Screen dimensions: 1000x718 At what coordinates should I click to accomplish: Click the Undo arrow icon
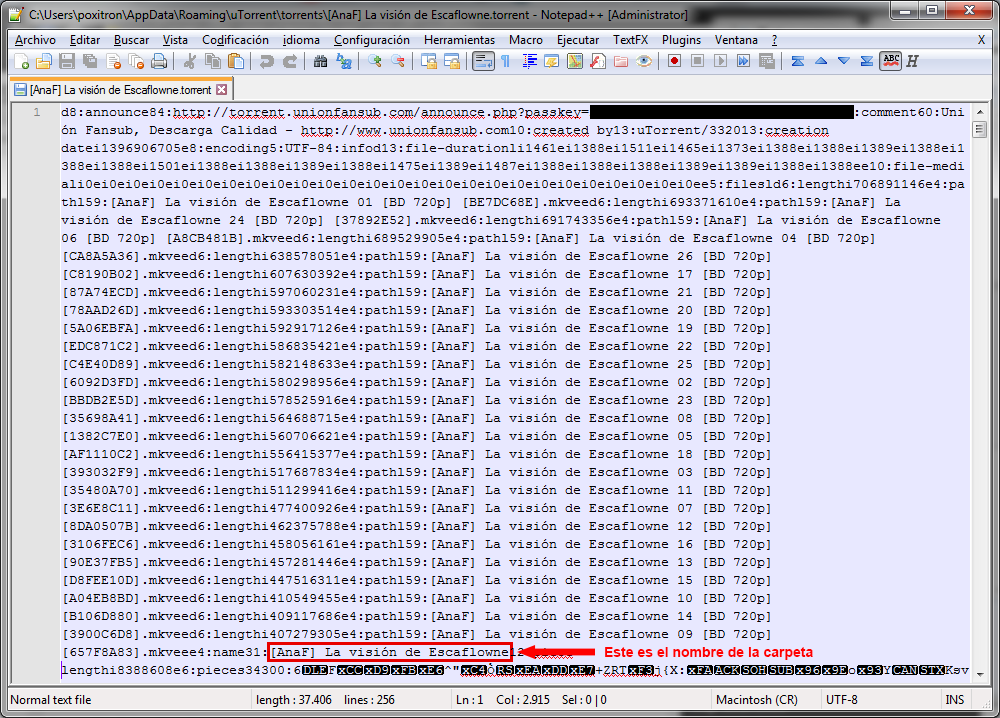(x=267, y=61)
